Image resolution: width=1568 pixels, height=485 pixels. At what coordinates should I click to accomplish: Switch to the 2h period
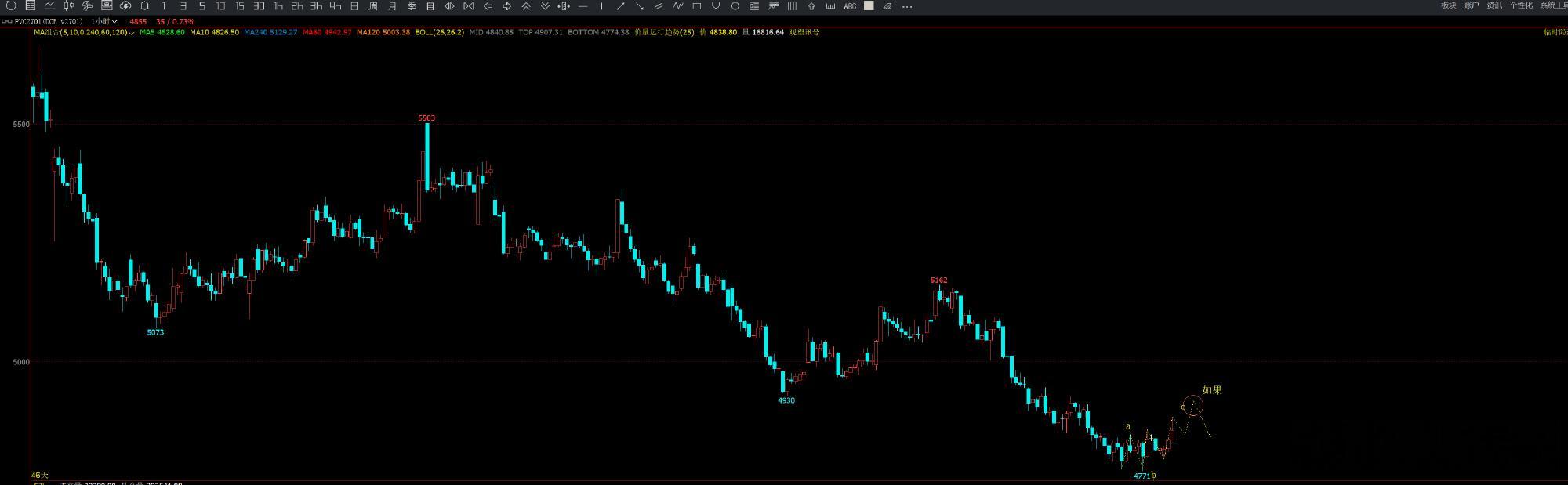click(x=297, y=5)
